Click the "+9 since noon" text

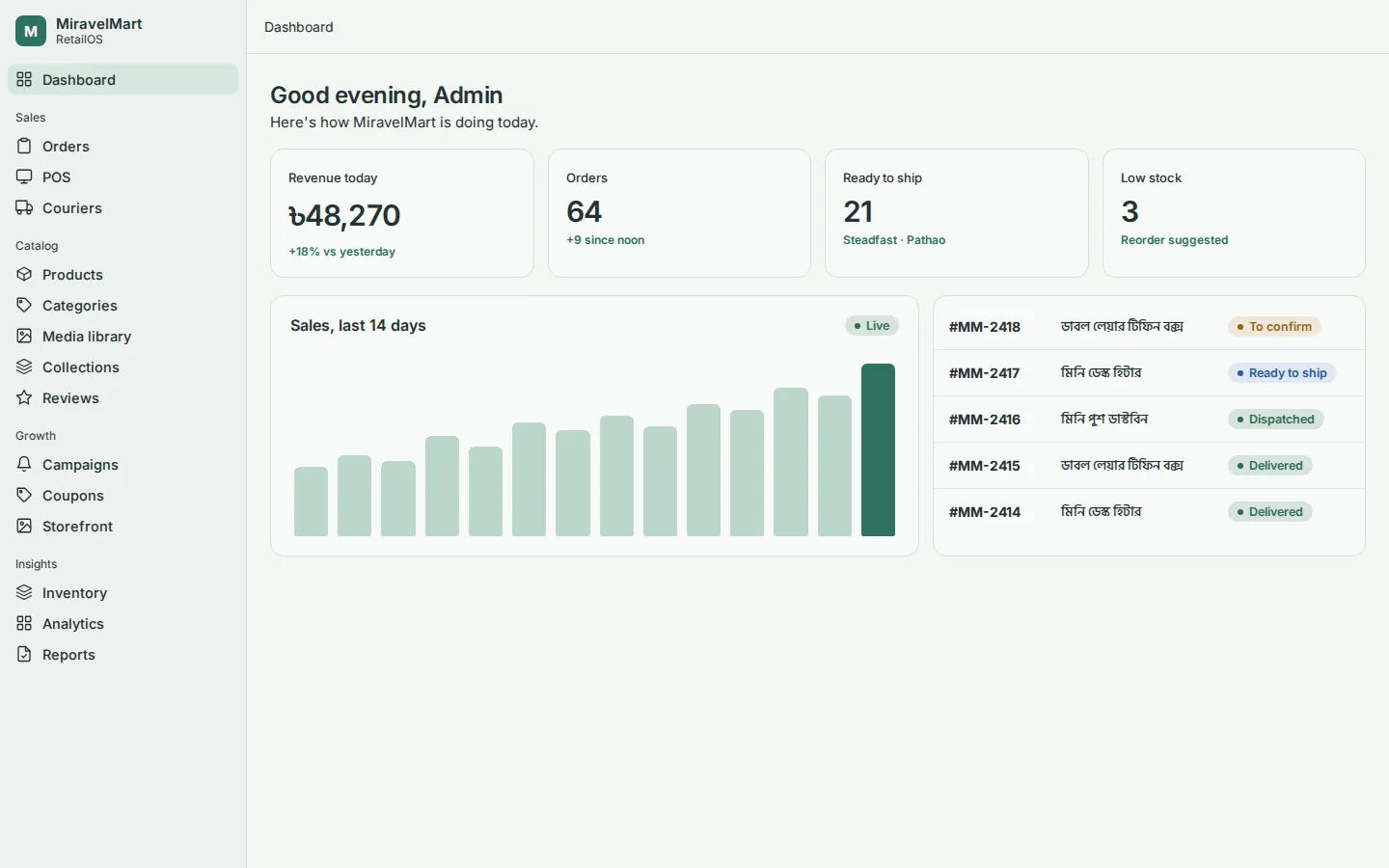click(x=606, y=240)
